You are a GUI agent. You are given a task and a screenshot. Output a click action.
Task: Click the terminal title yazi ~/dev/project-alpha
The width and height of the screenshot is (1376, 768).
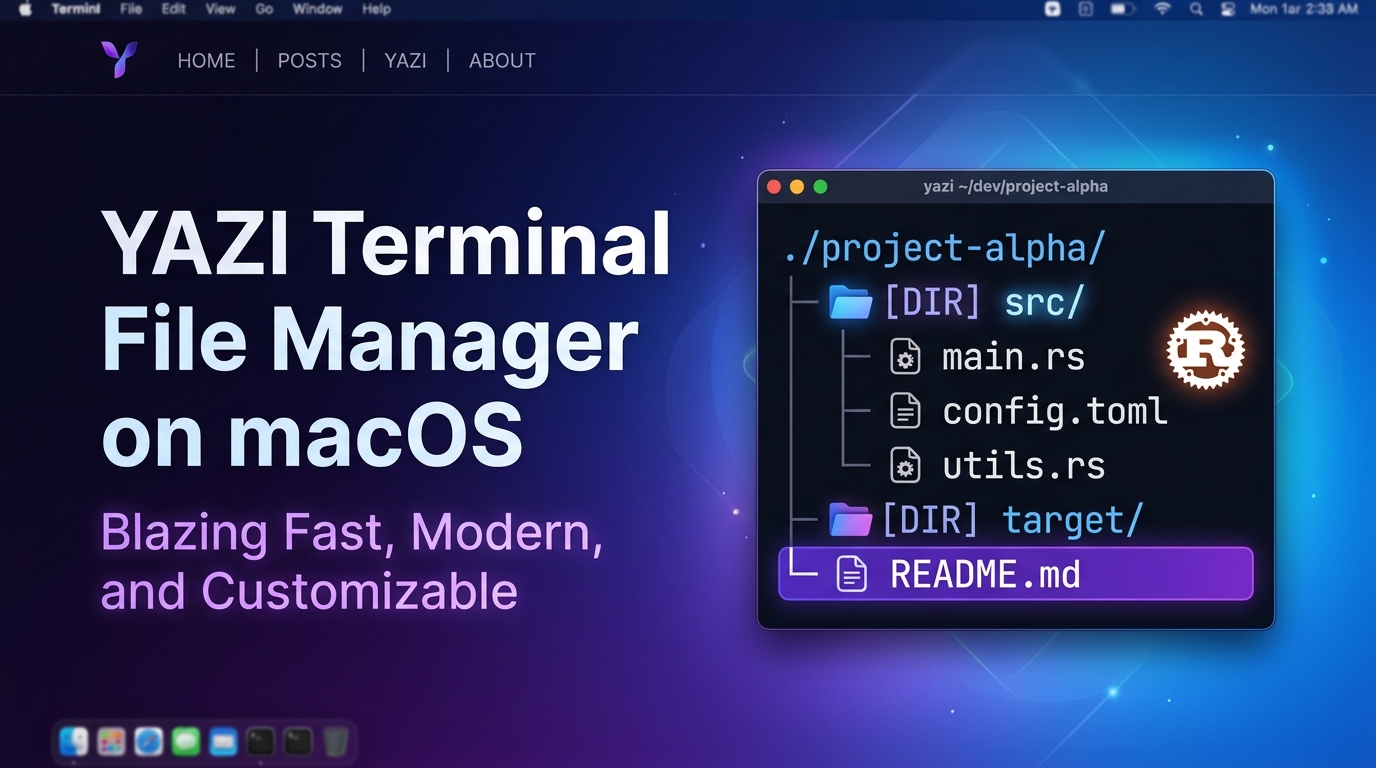1015,187
